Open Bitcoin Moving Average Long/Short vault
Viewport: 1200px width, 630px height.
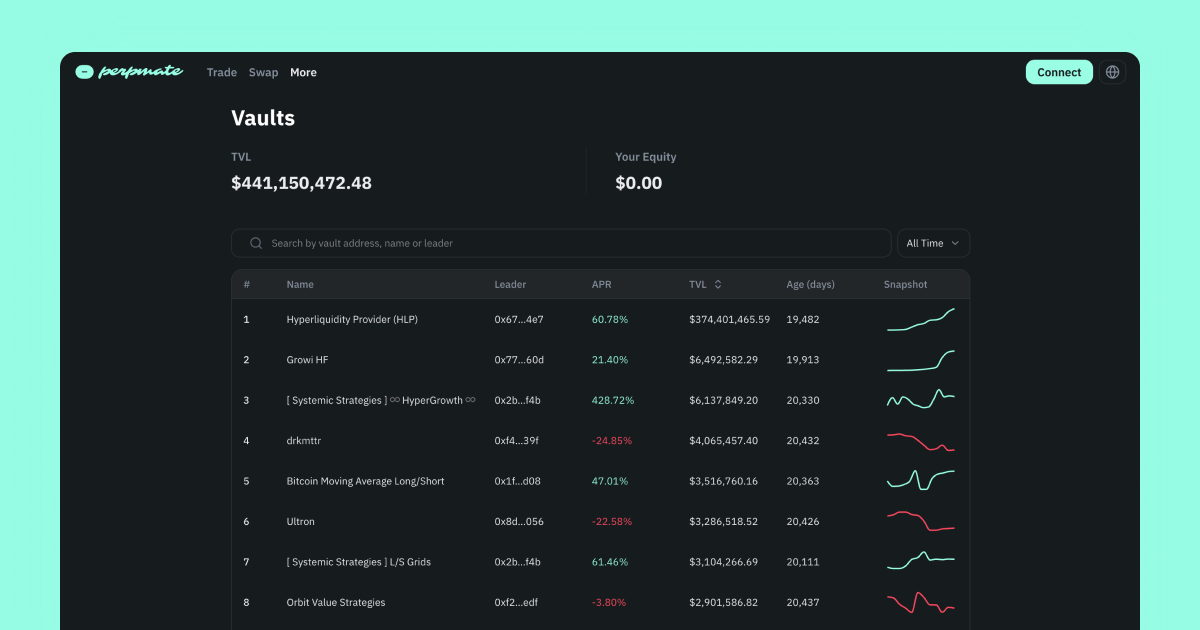(x=365, y=481)
